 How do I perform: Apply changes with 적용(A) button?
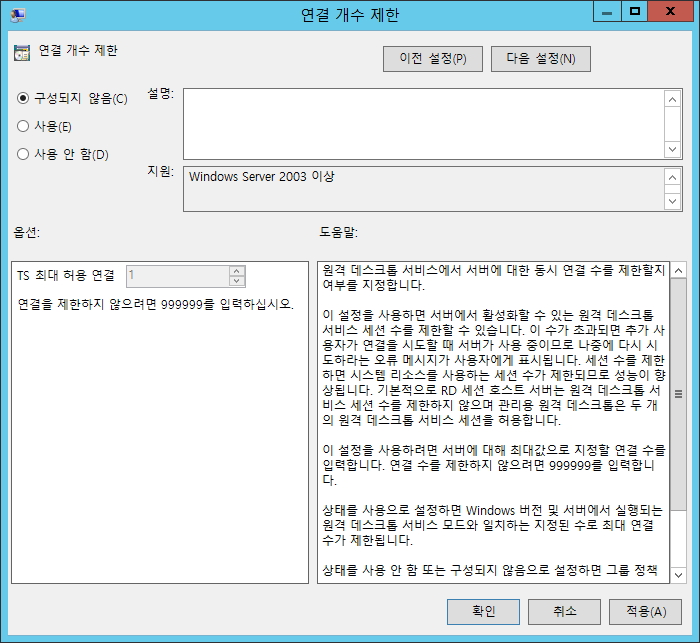(646, 611)
